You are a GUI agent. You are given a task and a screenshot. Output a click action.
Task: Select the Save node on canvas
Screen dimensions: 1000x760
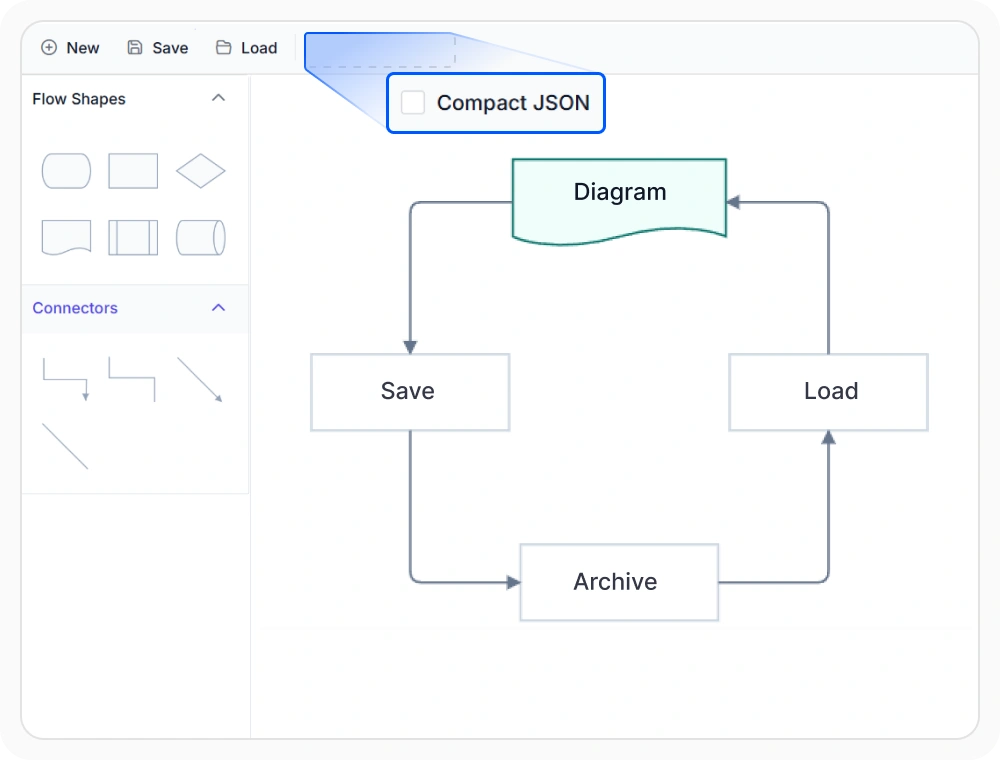[x=410, y=392]
